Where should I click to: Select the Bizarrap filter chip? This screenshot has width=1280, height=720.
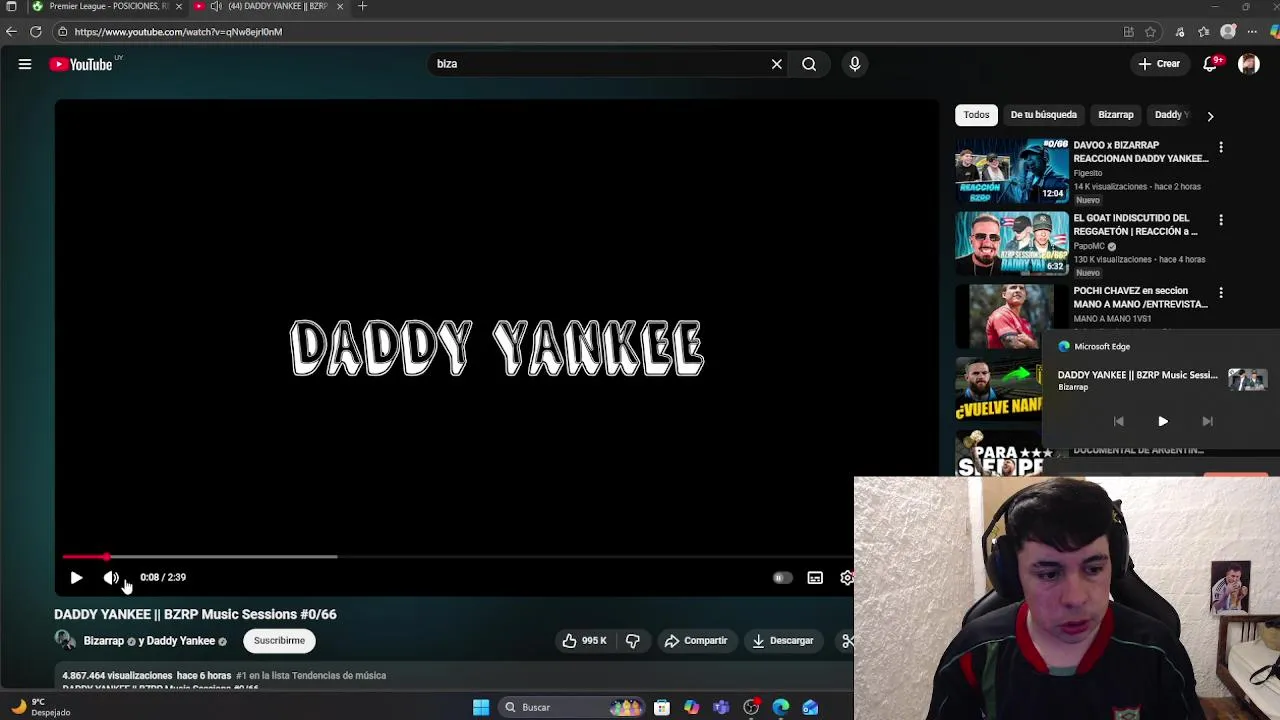[1115, 115]
